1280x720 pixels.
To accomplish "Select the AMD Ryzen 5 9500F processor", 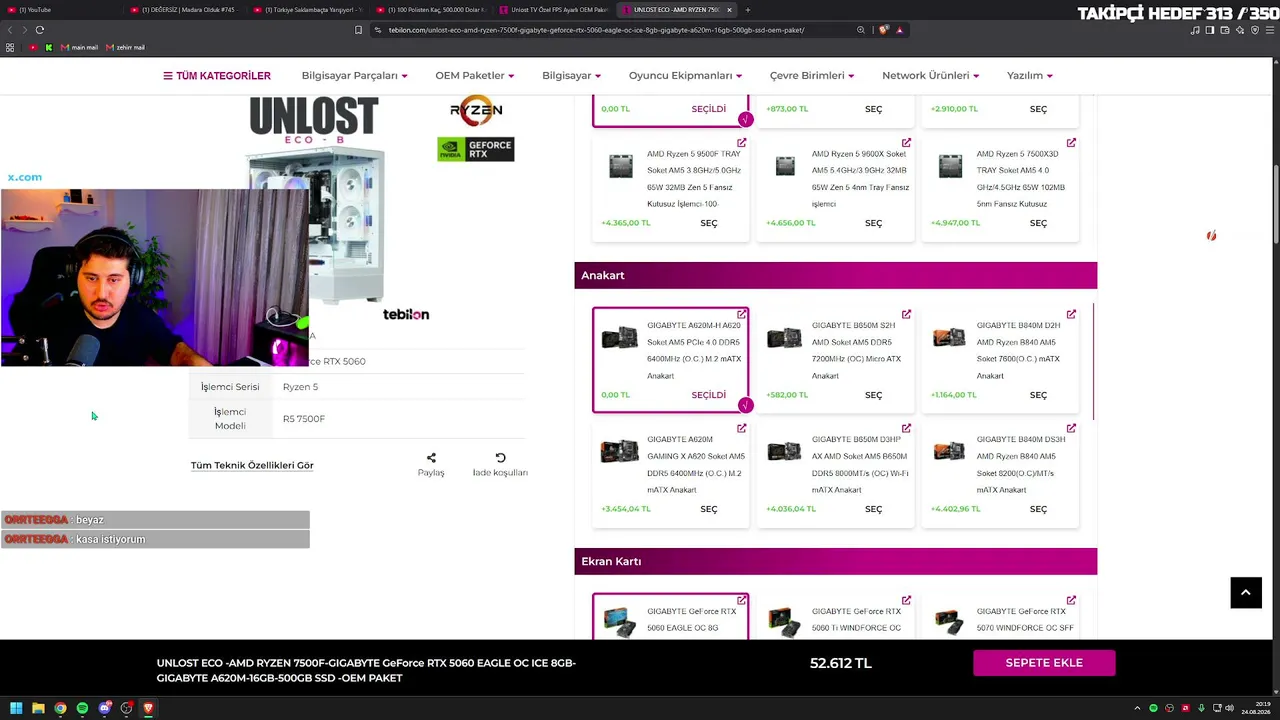I will click(708, 223).
